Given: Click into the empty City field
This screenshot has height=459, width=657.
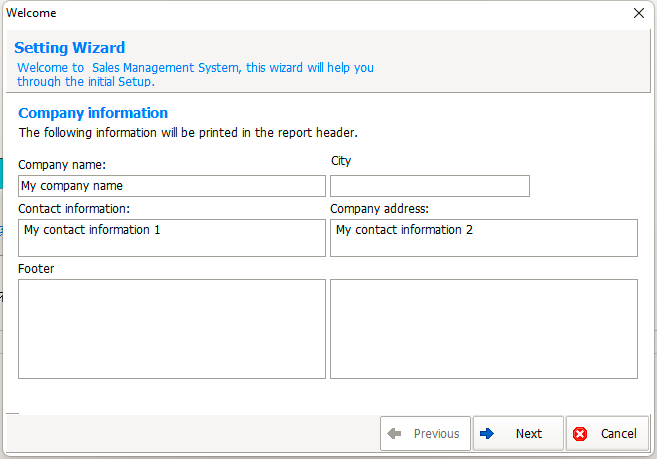Looking at the screenshot, I should click(430, 186).
